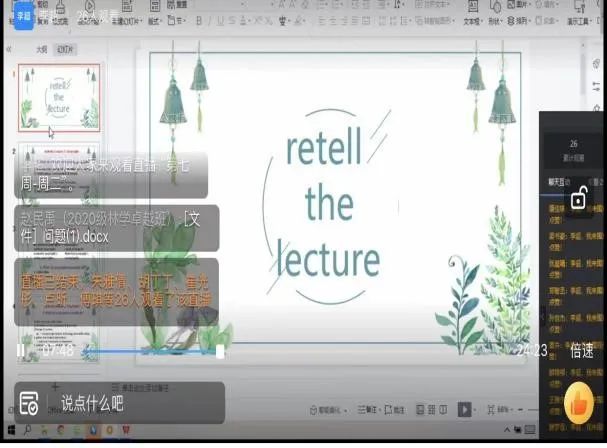607x448 pixels.
Task: Open 智能美化 smart beautify in status bar
Action: click(x=328, y=410)
